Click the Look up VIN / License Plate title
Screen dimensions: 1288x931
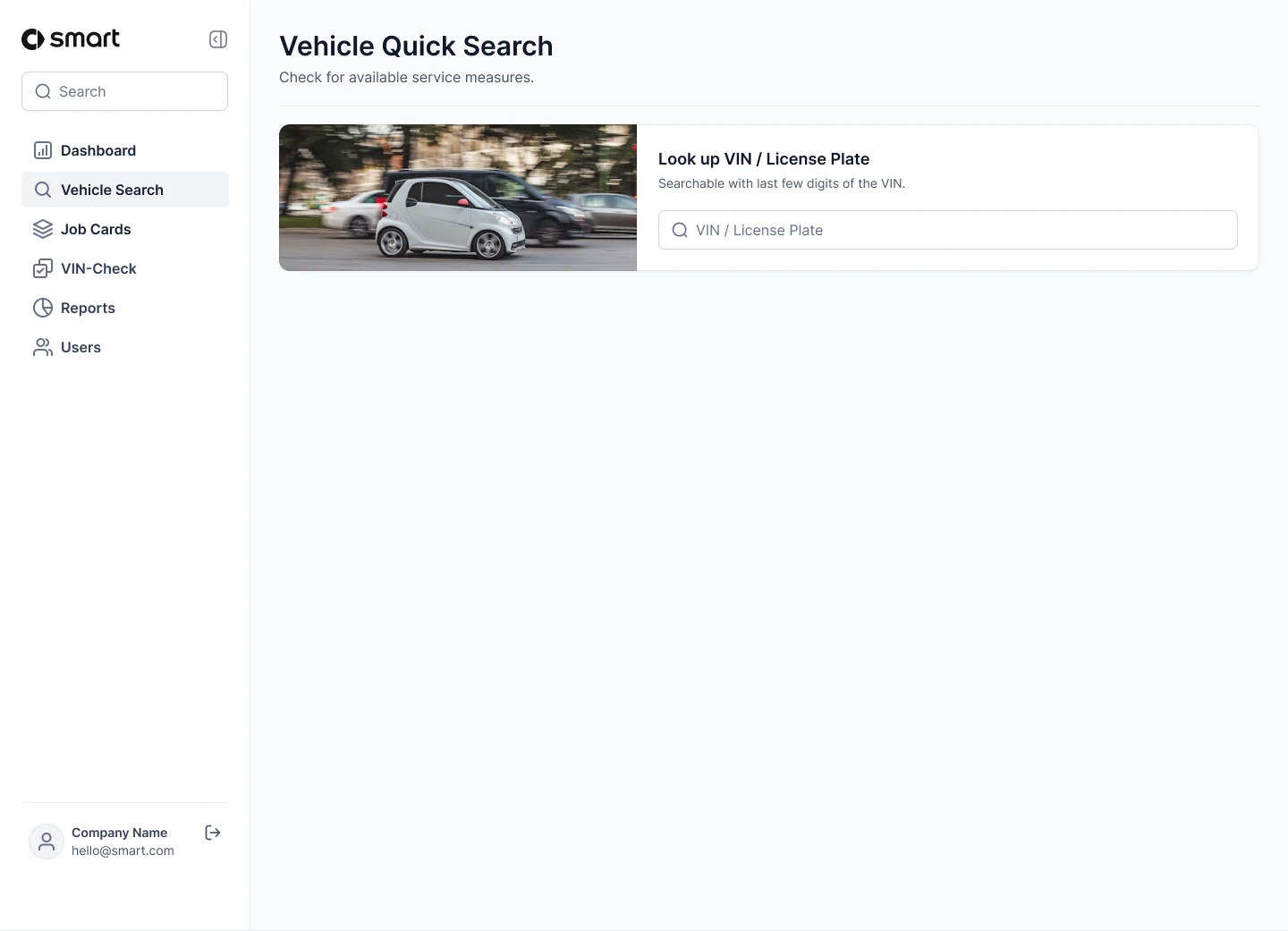764,158
